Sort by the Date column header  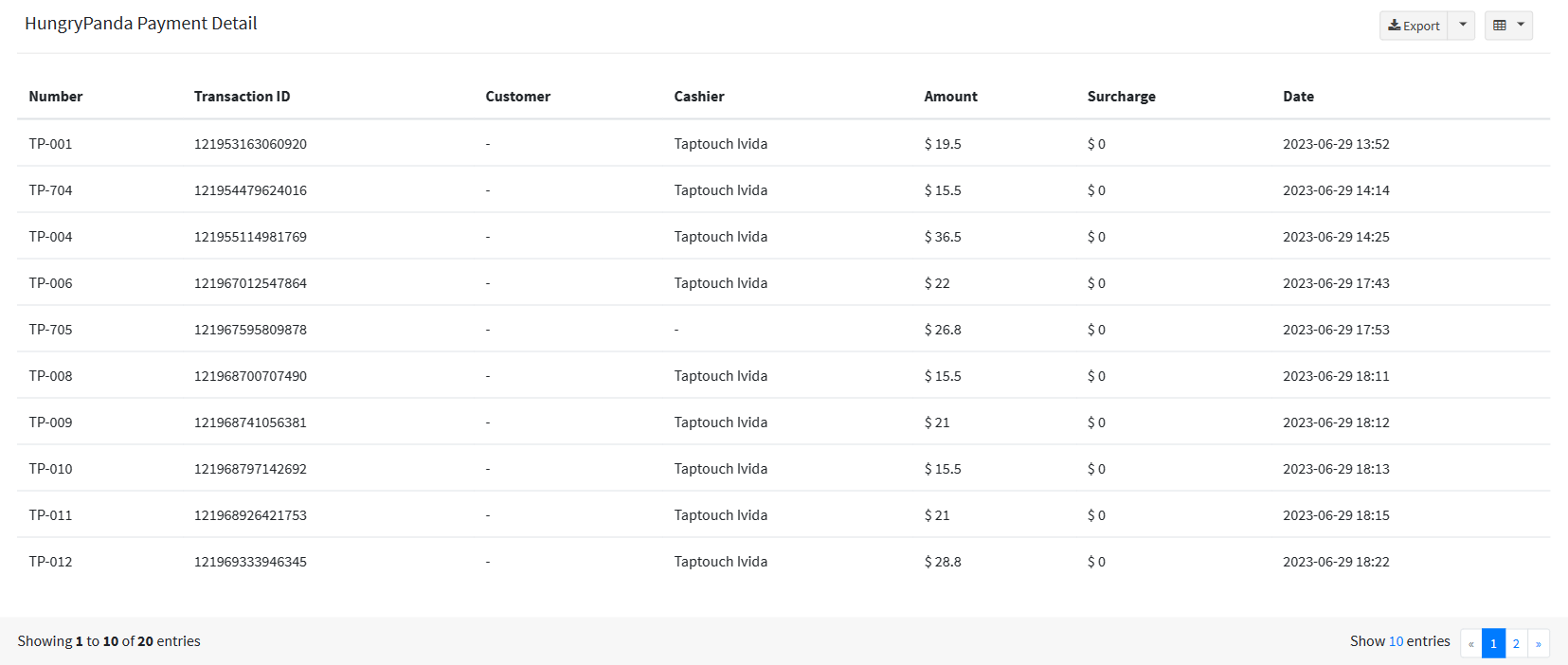1299,97
